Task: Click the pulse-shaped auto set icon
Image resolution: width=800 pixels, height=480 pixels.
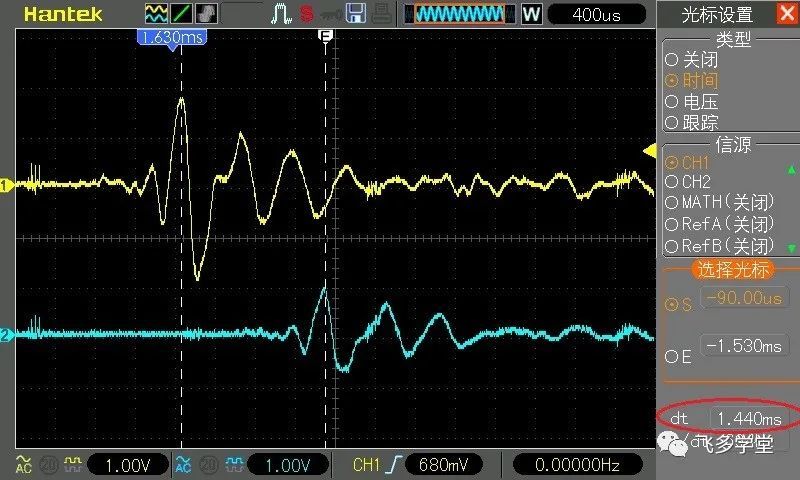Action: pyautogui.click(x=281, y=14)
